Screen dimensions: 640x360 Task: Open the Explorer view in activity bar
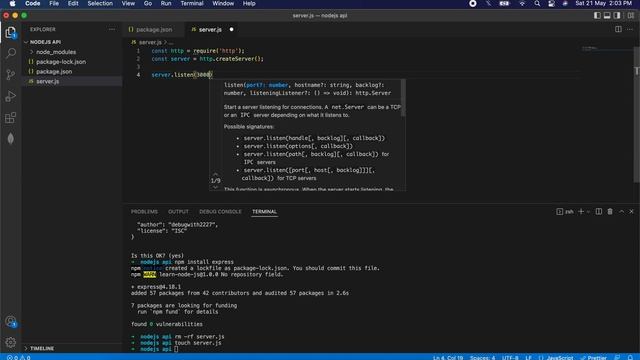click(x=11, y=32)
